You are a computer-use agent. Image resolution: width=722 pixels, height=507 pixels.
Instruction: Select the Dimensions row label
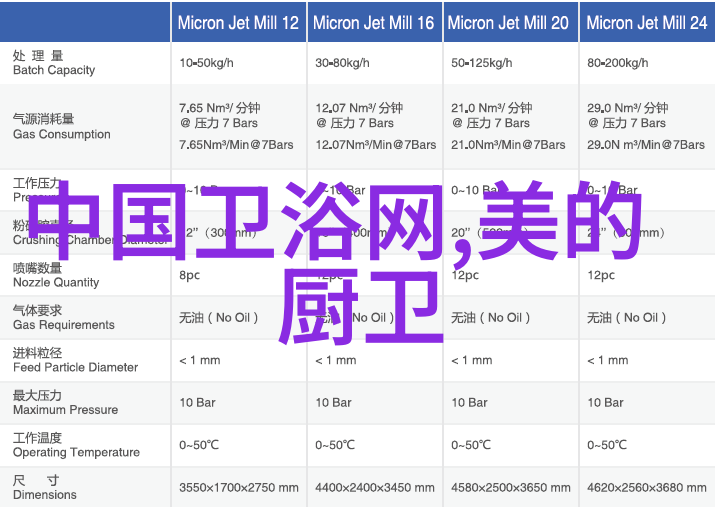coord(45,487)
